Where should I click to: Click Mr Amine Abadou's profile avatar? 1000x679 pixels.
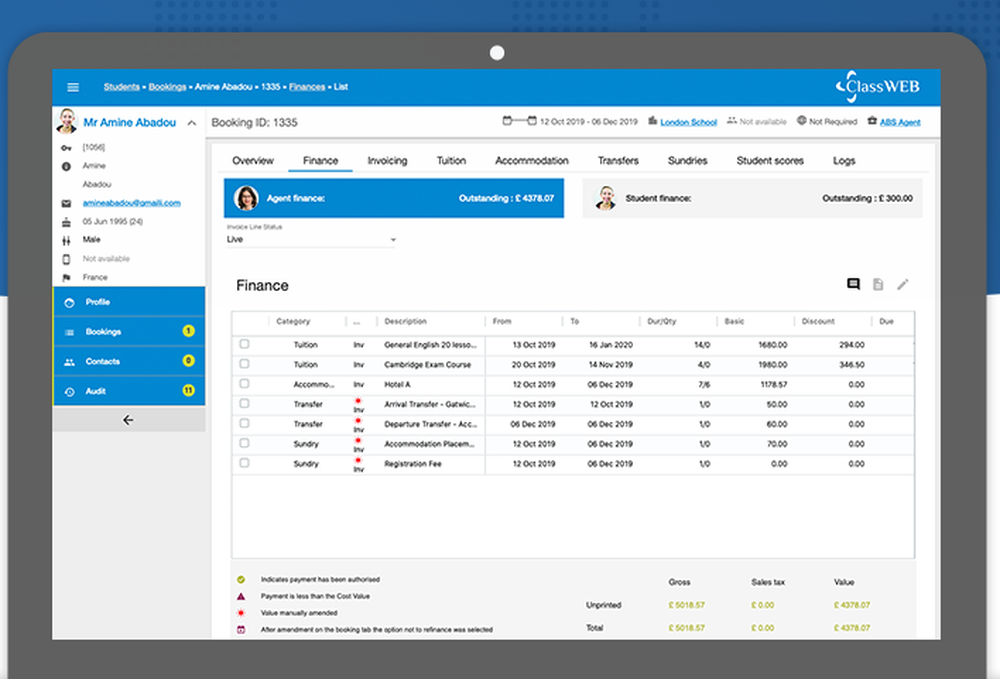[66, 121]
